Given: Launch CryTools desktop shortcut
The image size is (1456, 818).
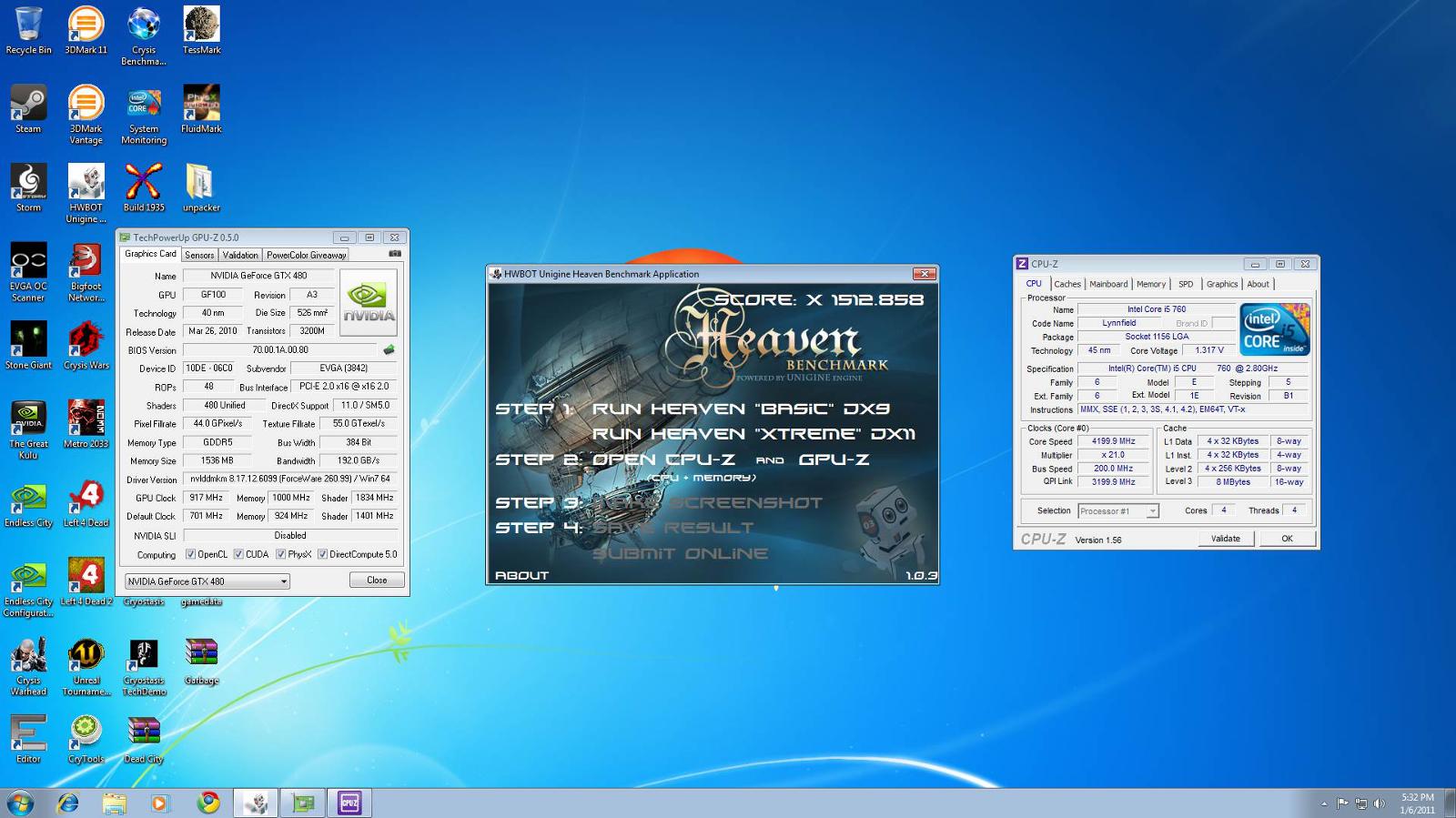Looking at the screenshot, I should 86,739.
